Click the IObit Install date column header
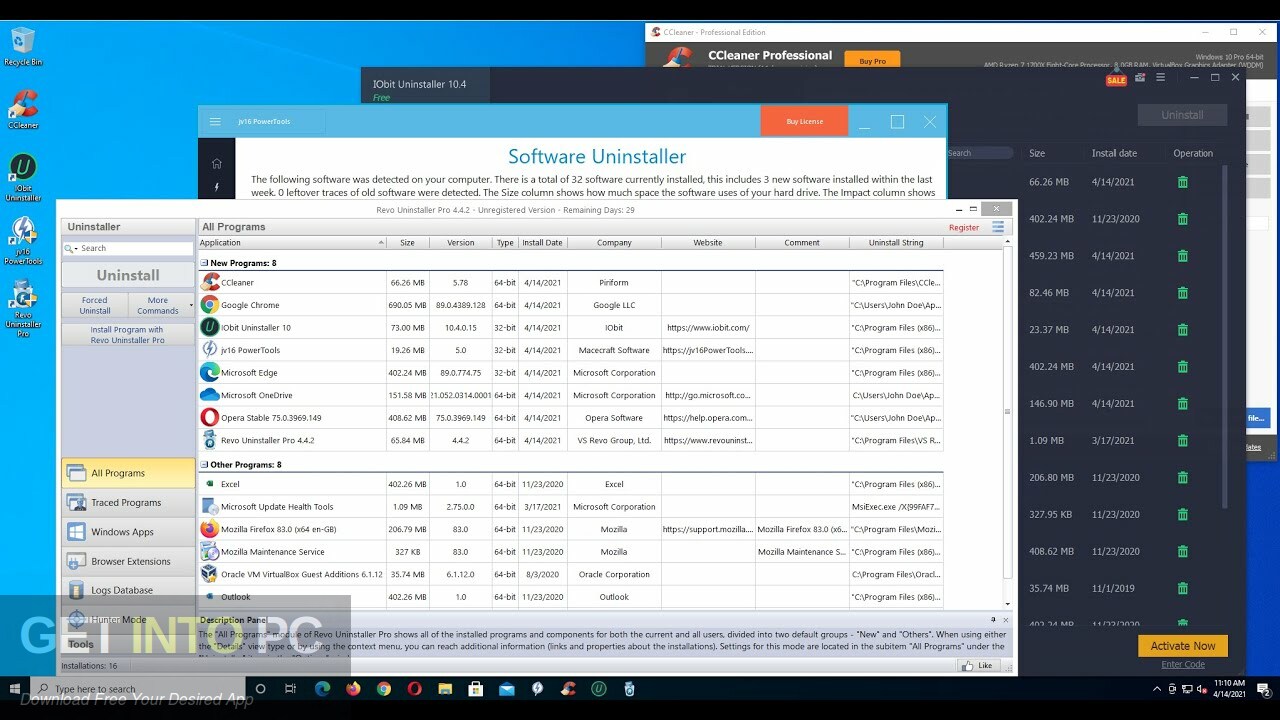Viewport: 1280px width, 720px height. coord(1114,153)
